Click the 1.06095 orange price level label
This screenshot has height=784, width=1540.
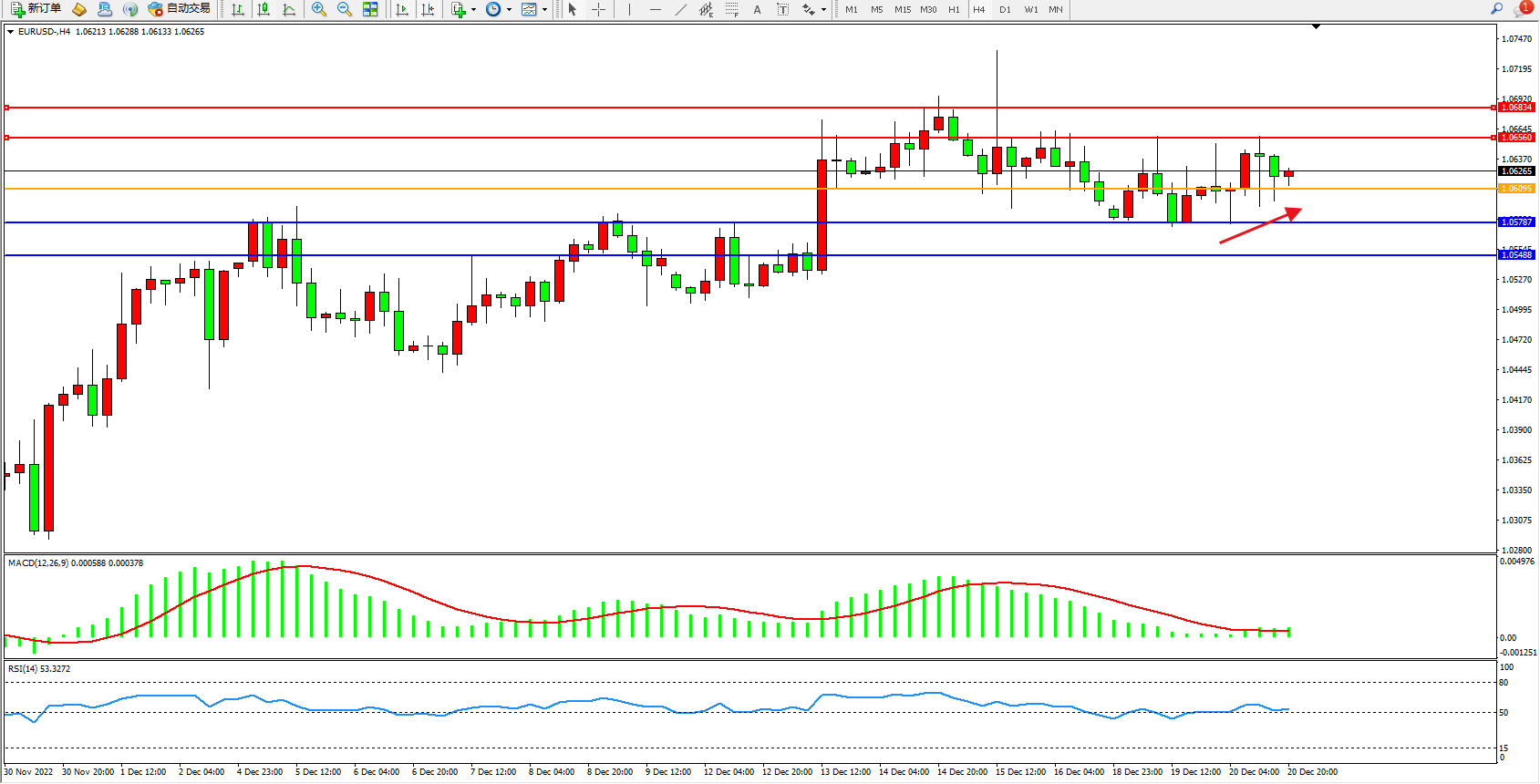(x=1516, y=189)
